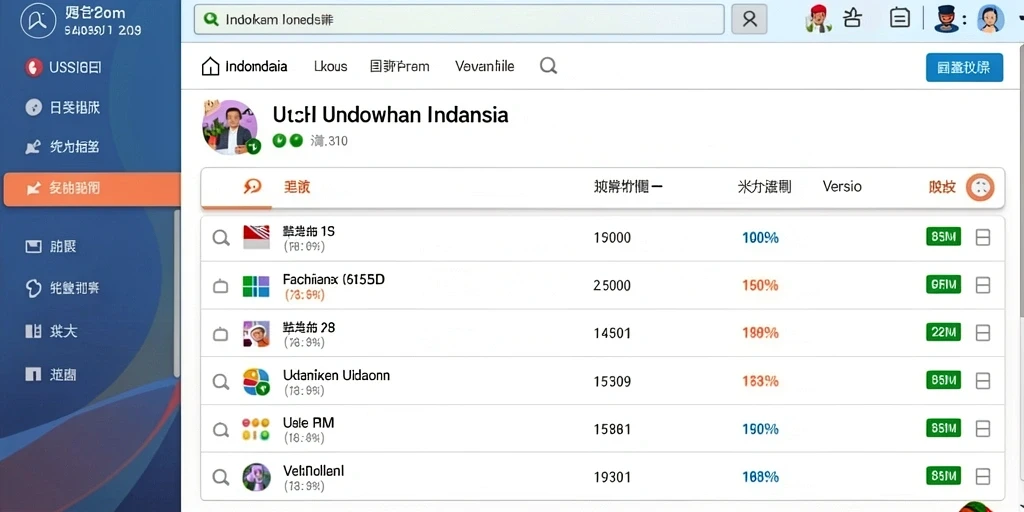
Task: Click the sidebar vertical scrollbar
Action: 176,293
